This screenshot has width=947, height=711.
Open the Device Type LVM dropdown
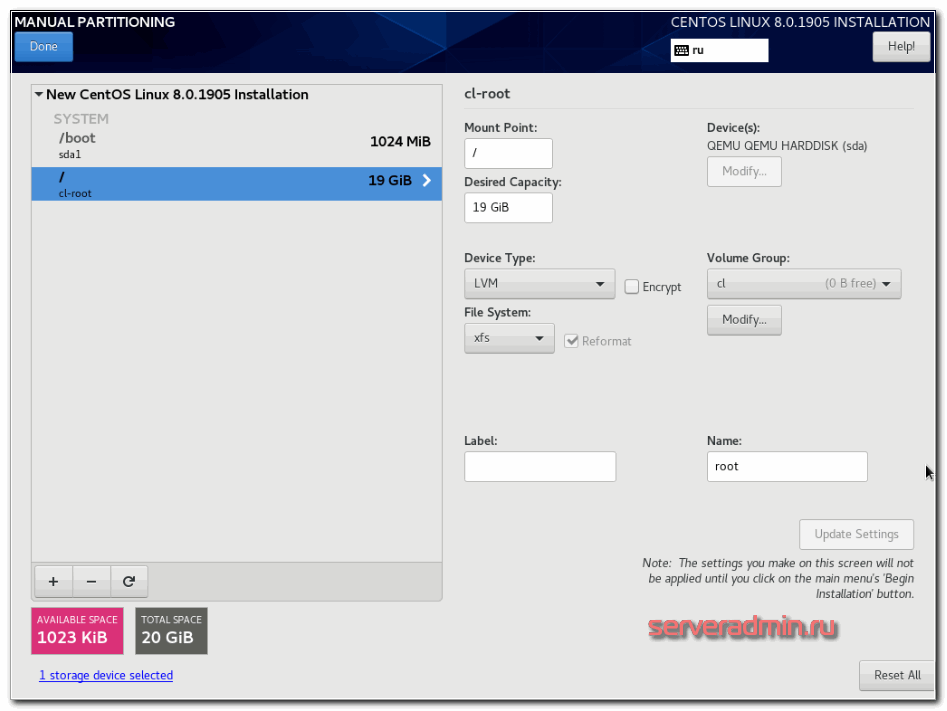539,283
